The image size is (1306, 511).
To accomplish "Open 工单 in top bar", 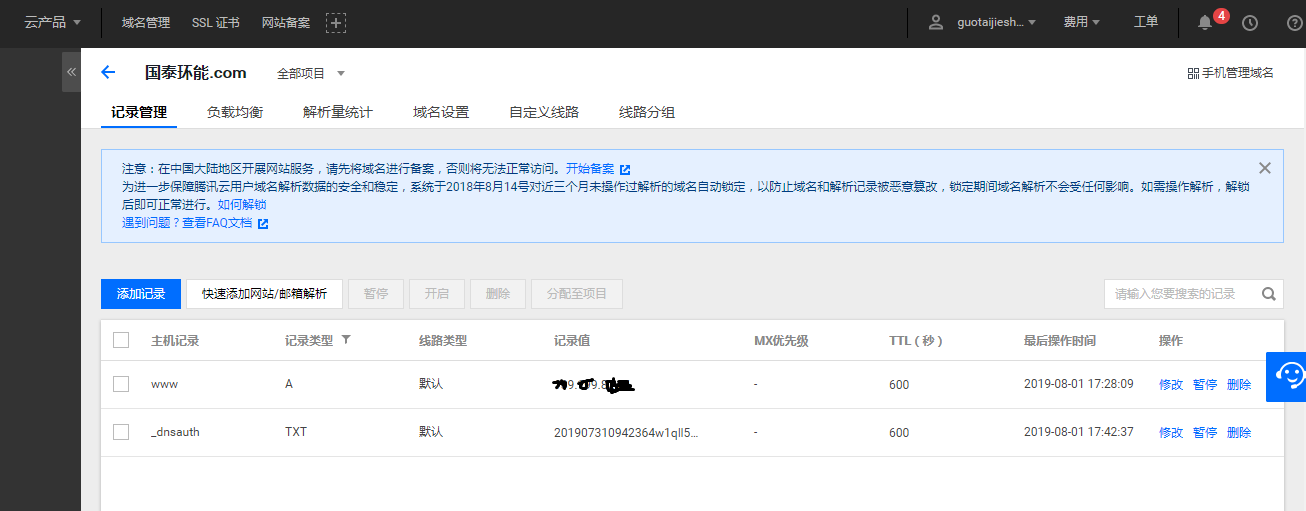I will coord(1146,22).
